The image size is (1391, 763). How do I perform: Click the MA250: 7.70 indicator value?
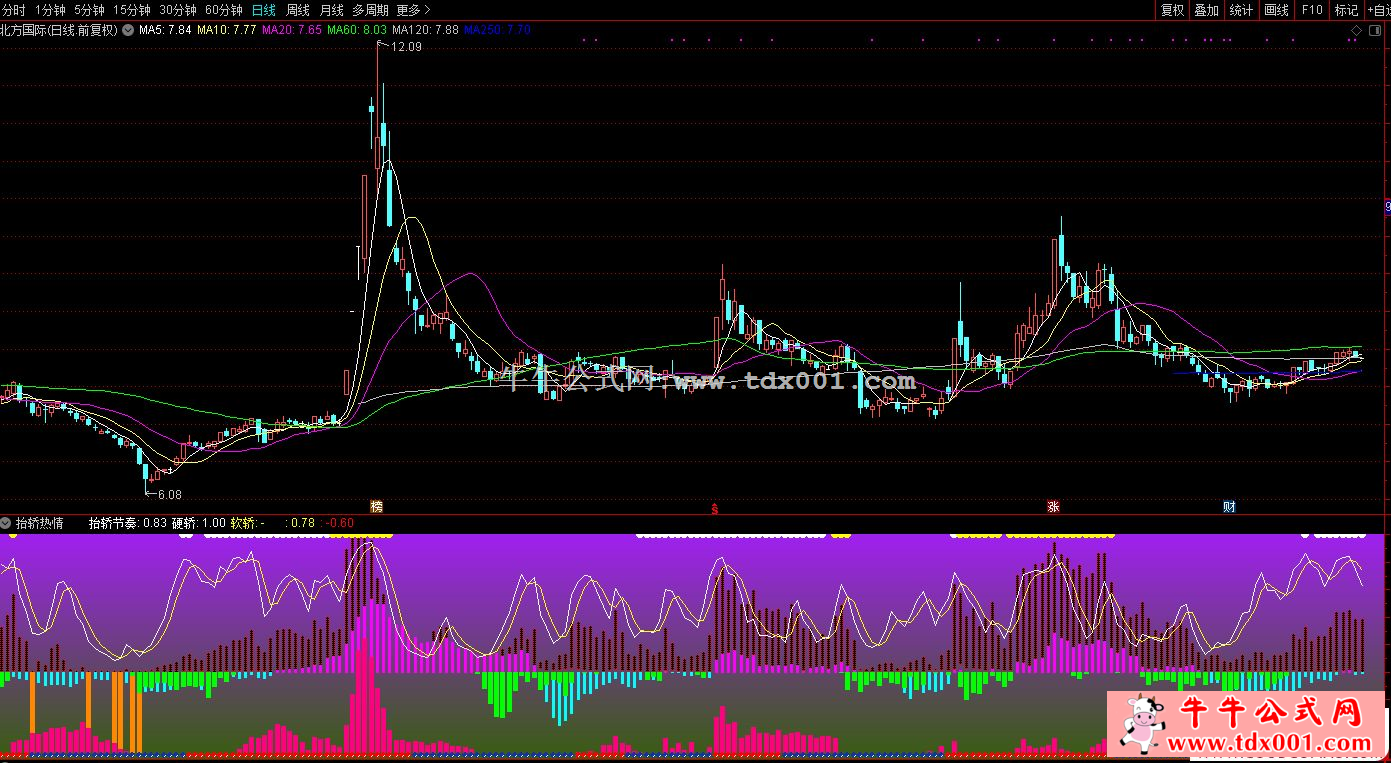point(497,30)
